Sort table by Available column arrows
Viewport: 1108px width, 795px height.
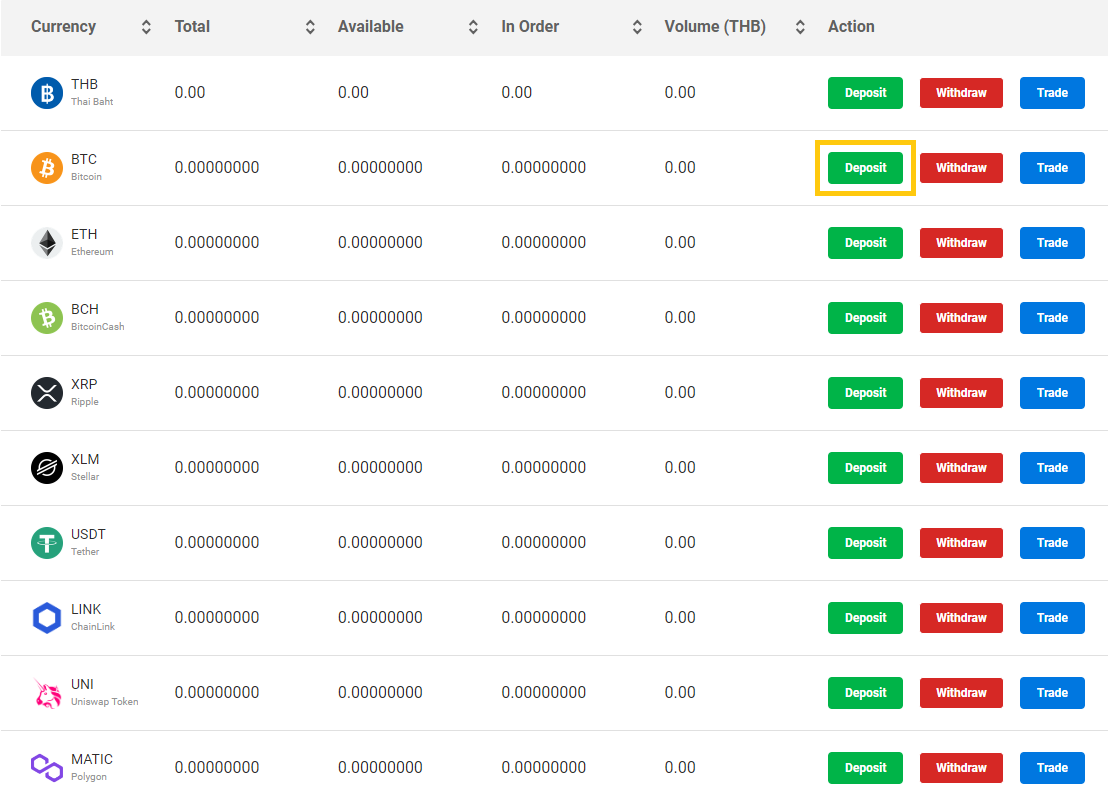(x=473, y=27)
